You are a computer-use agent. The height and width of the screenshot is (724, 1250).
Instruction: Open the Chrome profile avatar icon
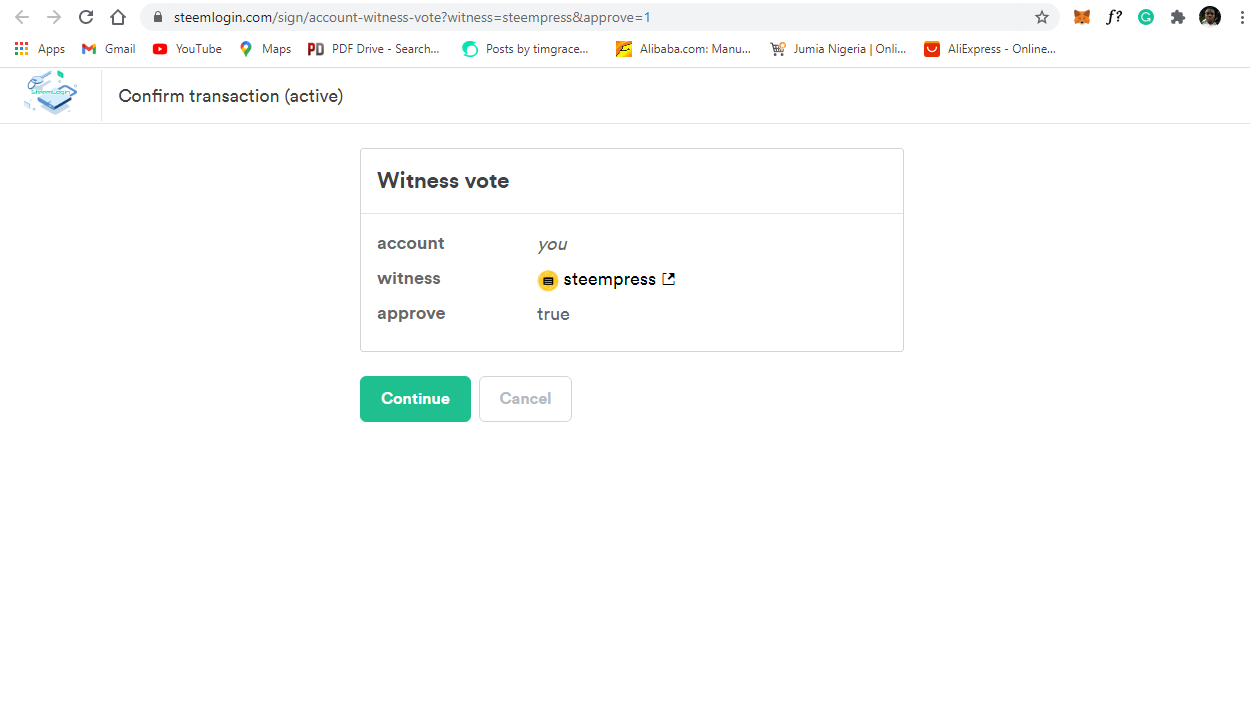[1210, 17]
